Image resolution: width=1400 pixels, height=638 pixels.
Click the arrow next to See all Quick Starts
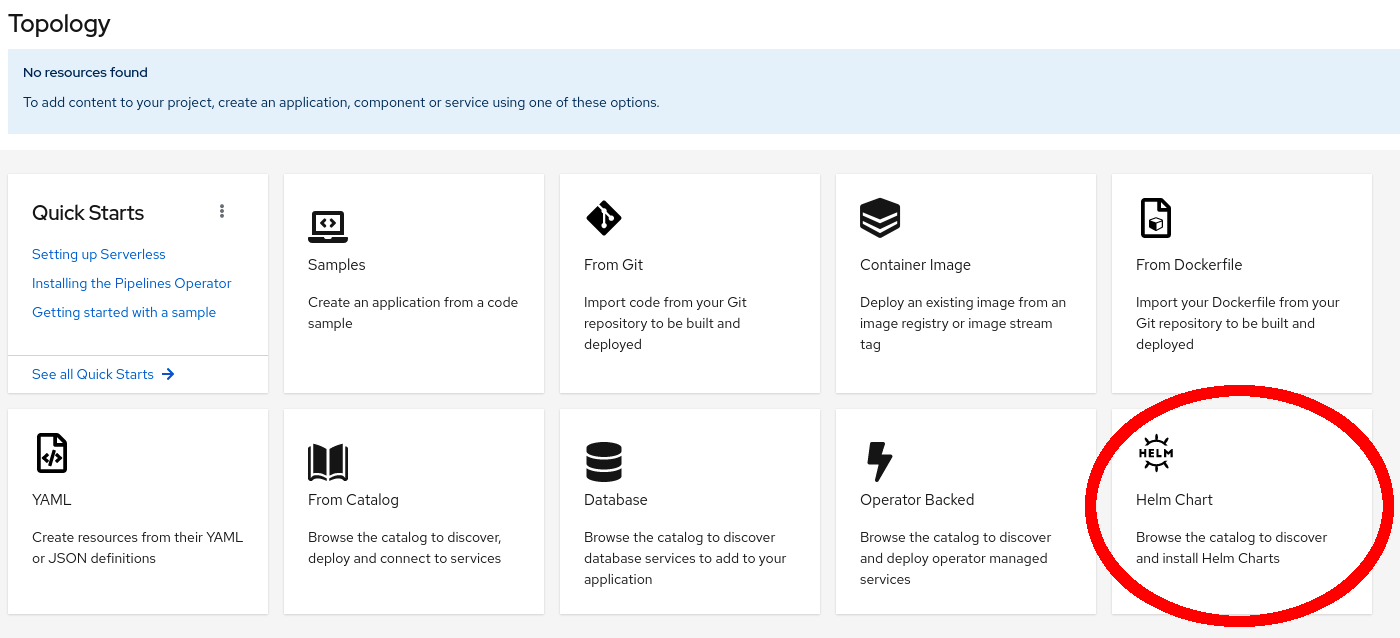coord(168,374)
